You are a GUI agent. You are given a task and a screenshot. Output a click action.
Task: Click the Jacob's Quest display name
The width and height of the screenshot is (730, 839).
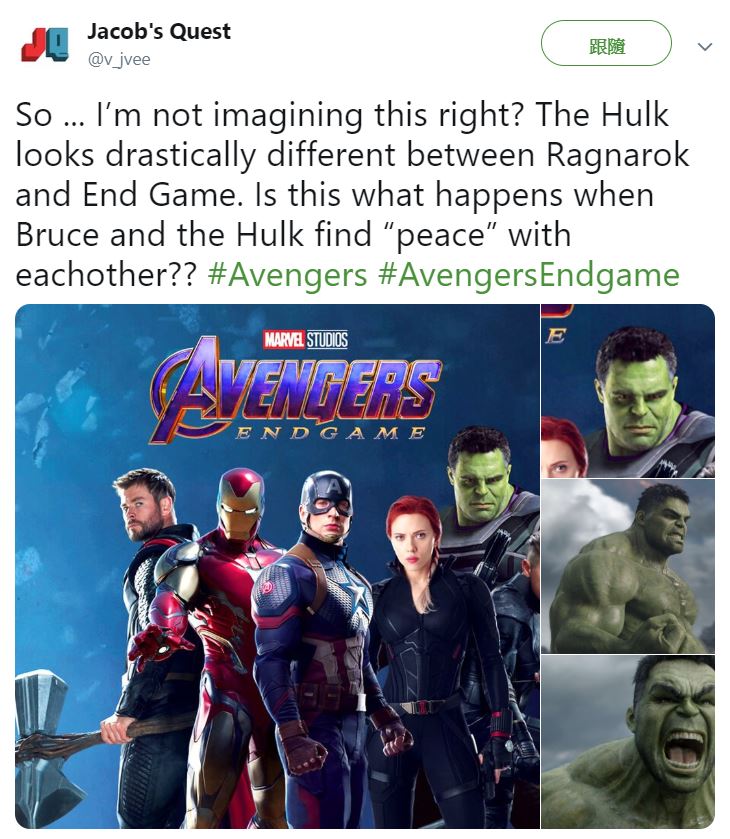159,31
